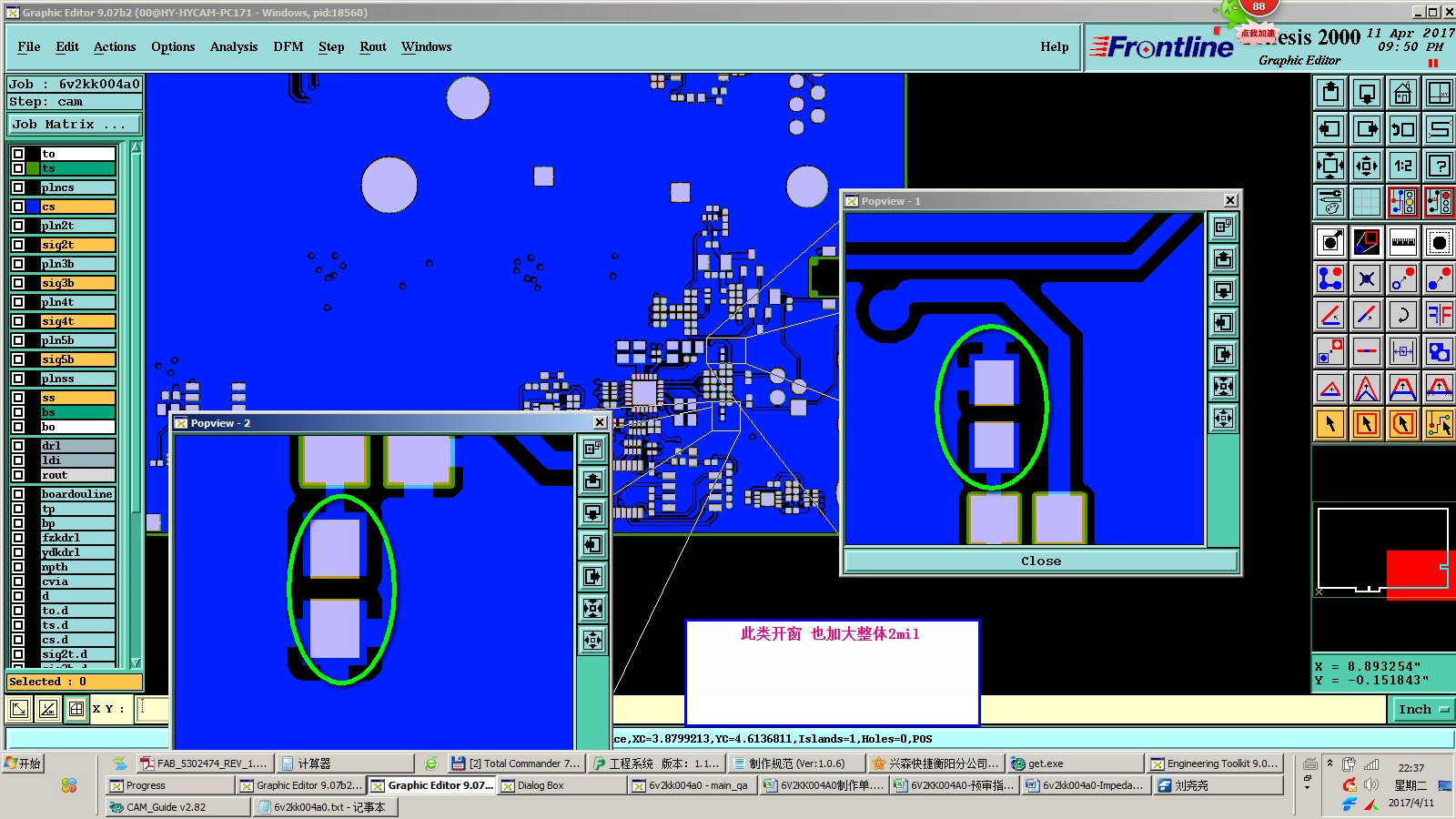Toggle checkbox for layer sig2t
The width and height of the screenshot is (1456, 819).
point(18,245)
